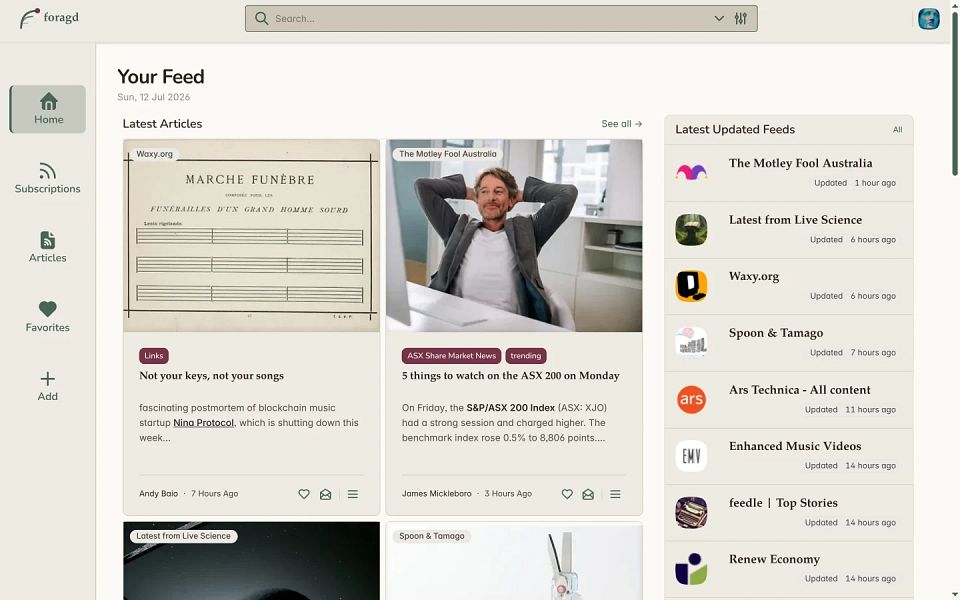Go to Subscriptions in sidebar
The width and height of the screenshot is (960, 600).
(x=48, y=178)
